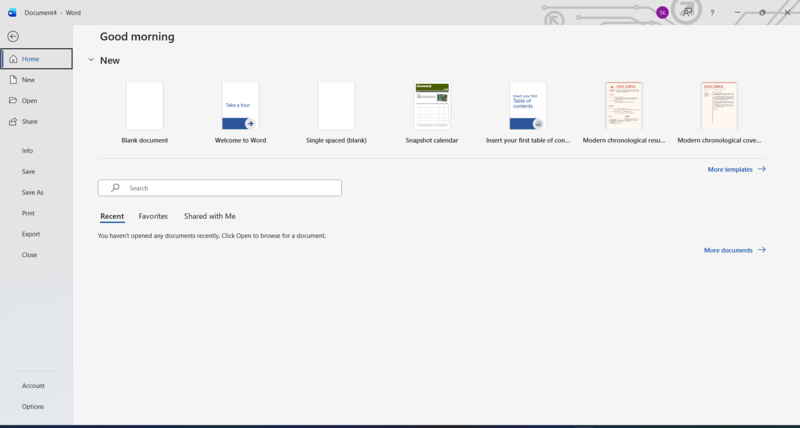The image size is (800, 428).
Task: Open the purple SK account avatar
Action: tap(662, 12)
